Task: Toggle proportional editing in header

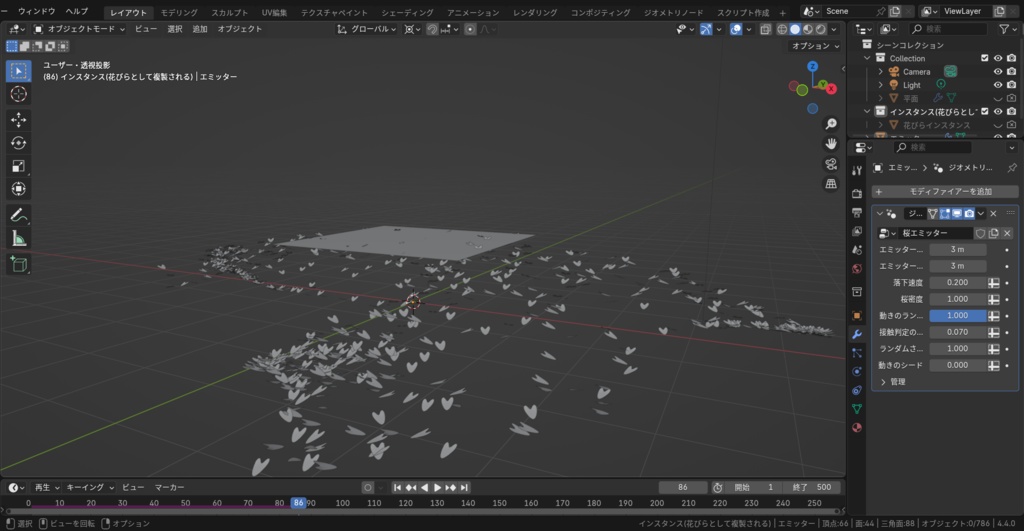Action: click(x=470, y=29)
